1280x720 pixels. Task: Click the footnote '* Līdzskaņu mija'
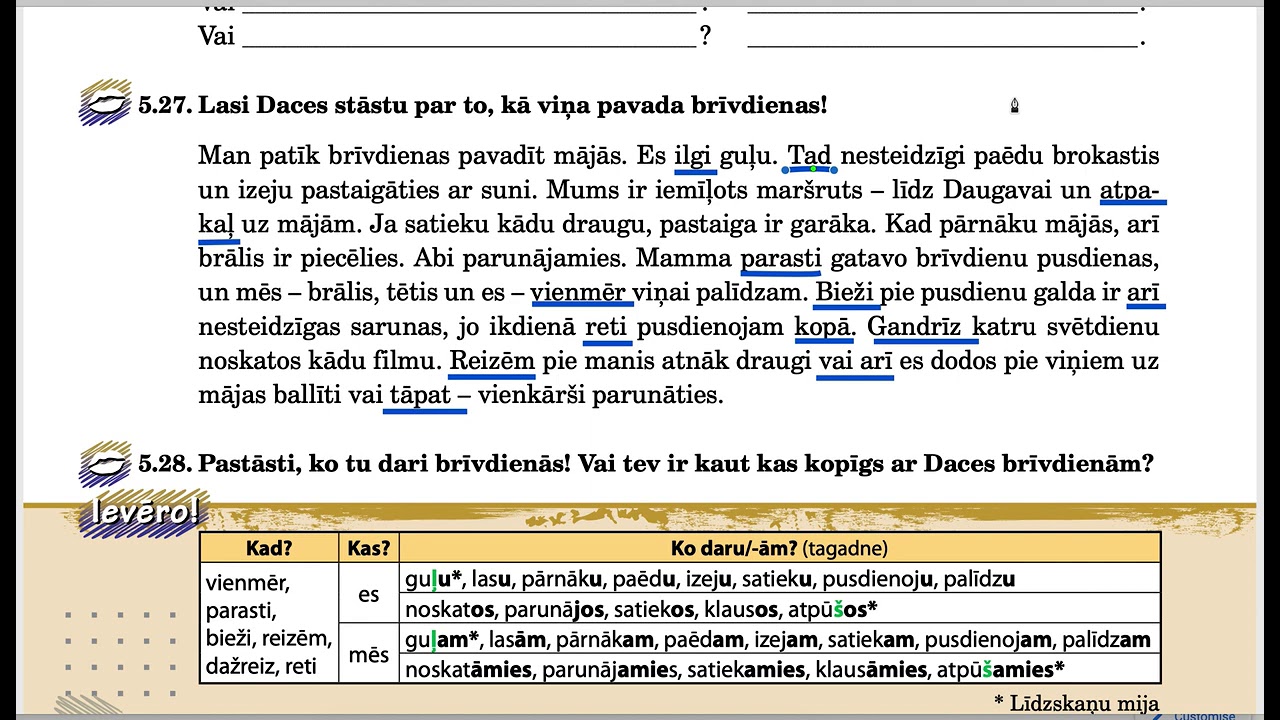[1076, 703]
